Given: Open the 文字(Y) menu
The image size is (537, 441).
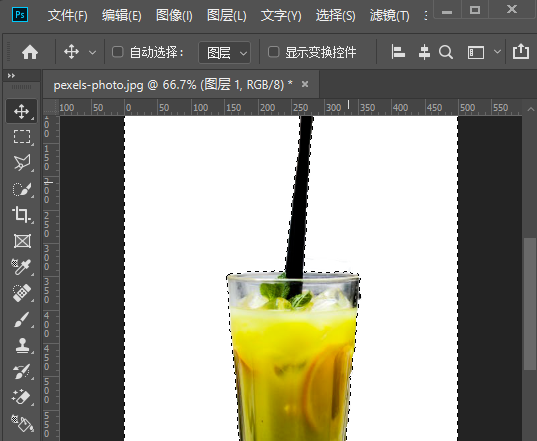Looking at the screenshot, I should 281,15.
